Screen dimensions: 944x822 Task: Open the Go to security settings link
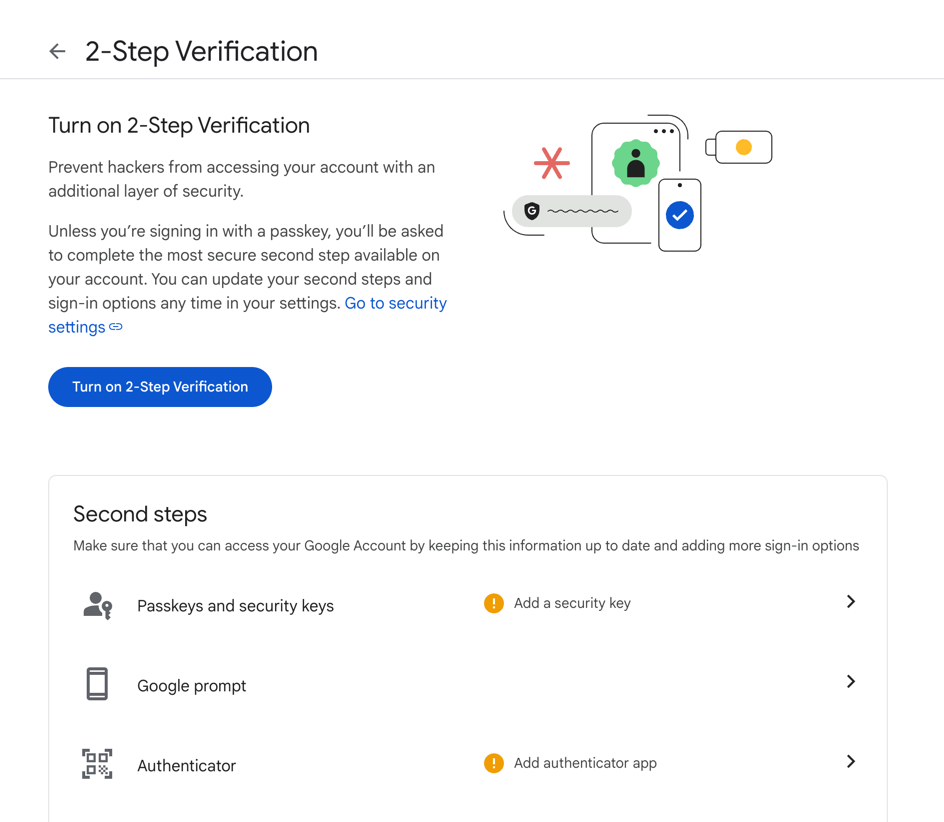pyautogui.click(x=396, y=303)
